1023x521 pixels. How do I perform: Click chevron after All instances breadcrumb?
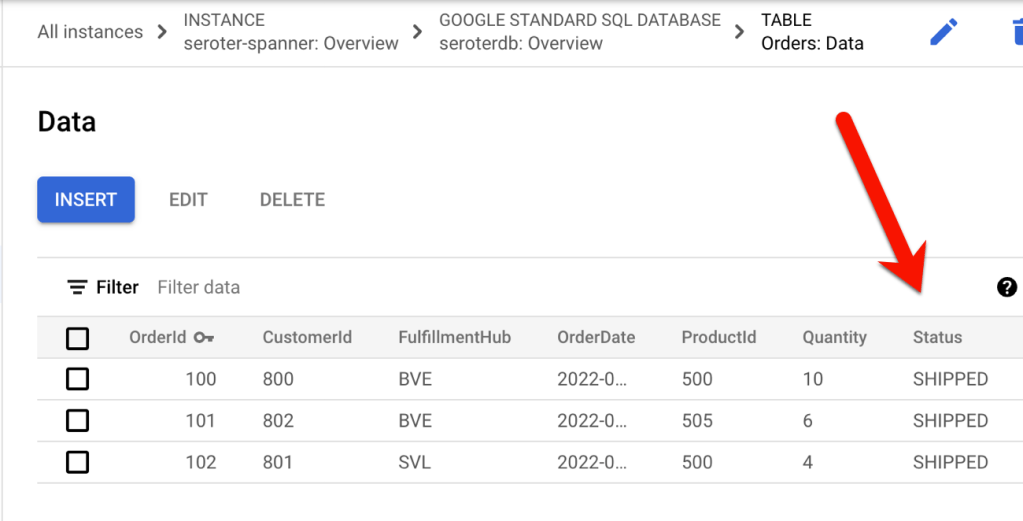163,32
